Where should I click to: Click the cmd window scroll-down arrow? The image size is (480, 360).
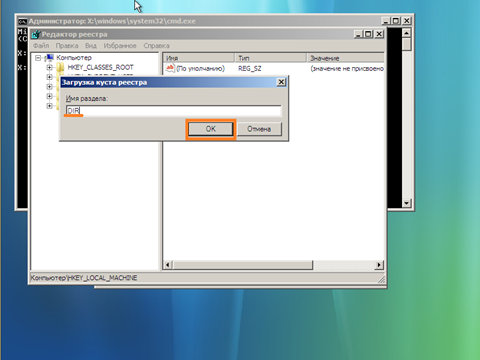pyautogui.click(x=406, y=203)
